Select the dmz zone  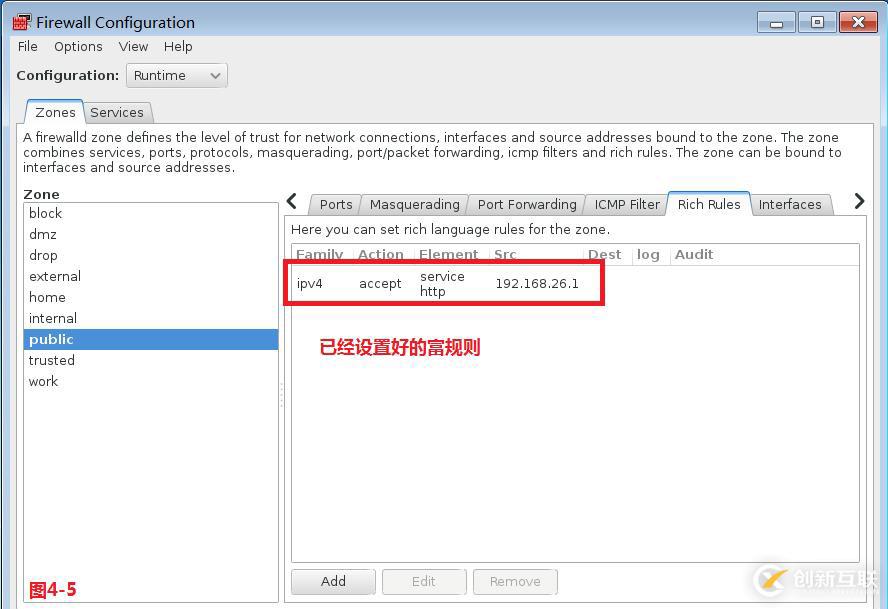(151, 234)
